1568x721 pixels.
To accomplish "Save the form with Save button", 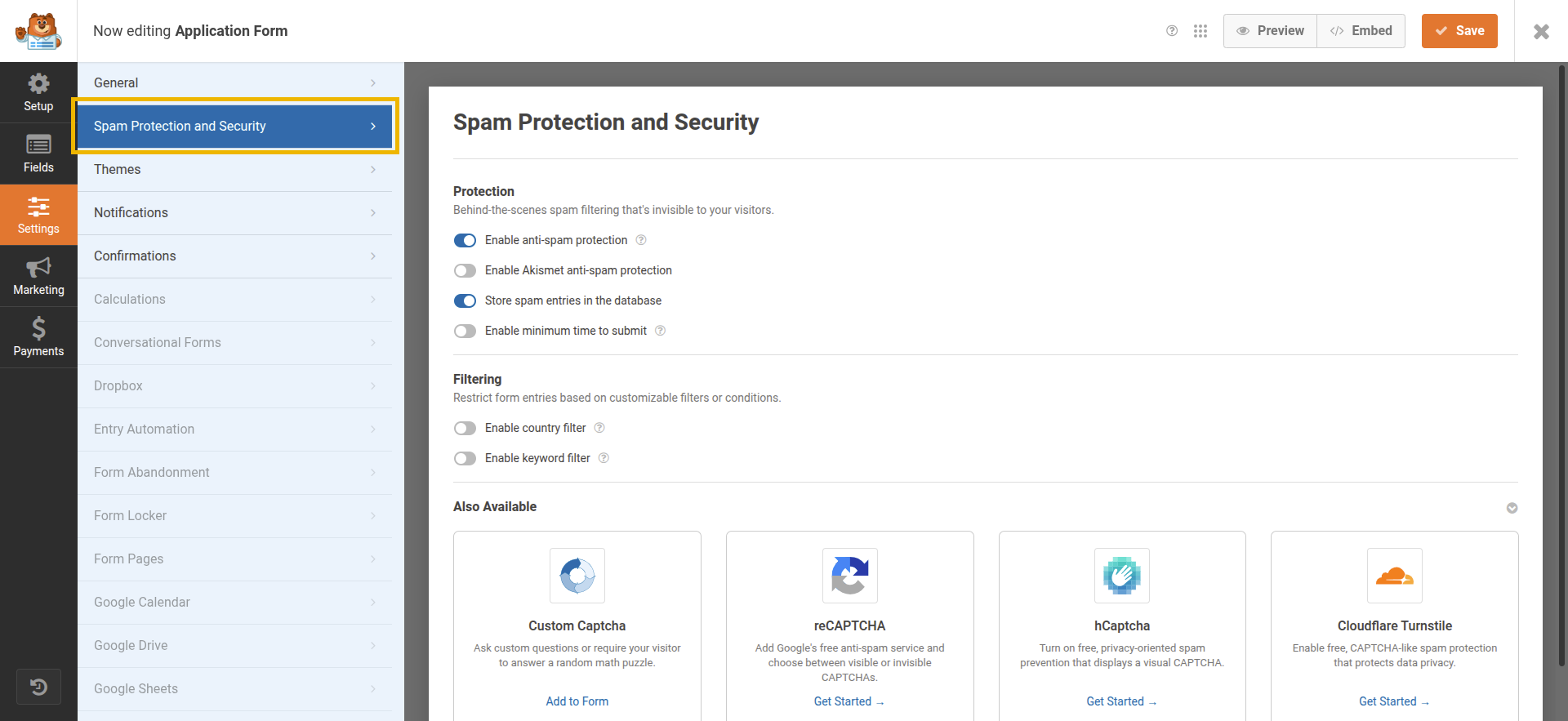I will 1459,31.
